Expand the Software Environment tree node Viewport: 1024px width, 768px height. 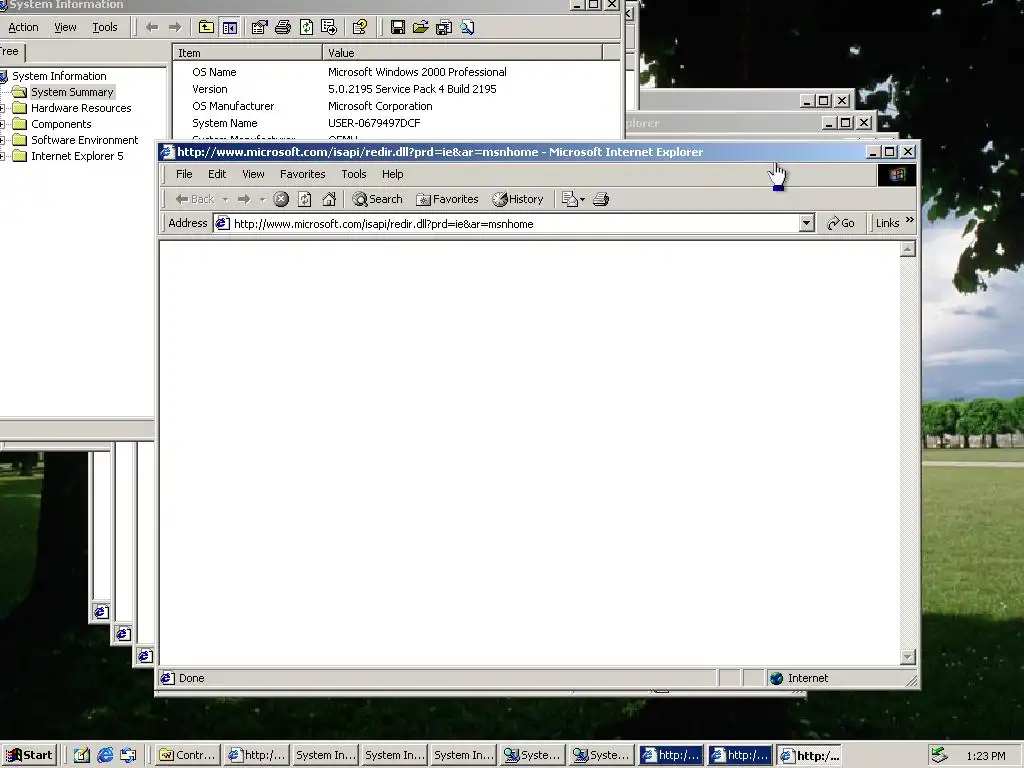(x=3, y=140)
